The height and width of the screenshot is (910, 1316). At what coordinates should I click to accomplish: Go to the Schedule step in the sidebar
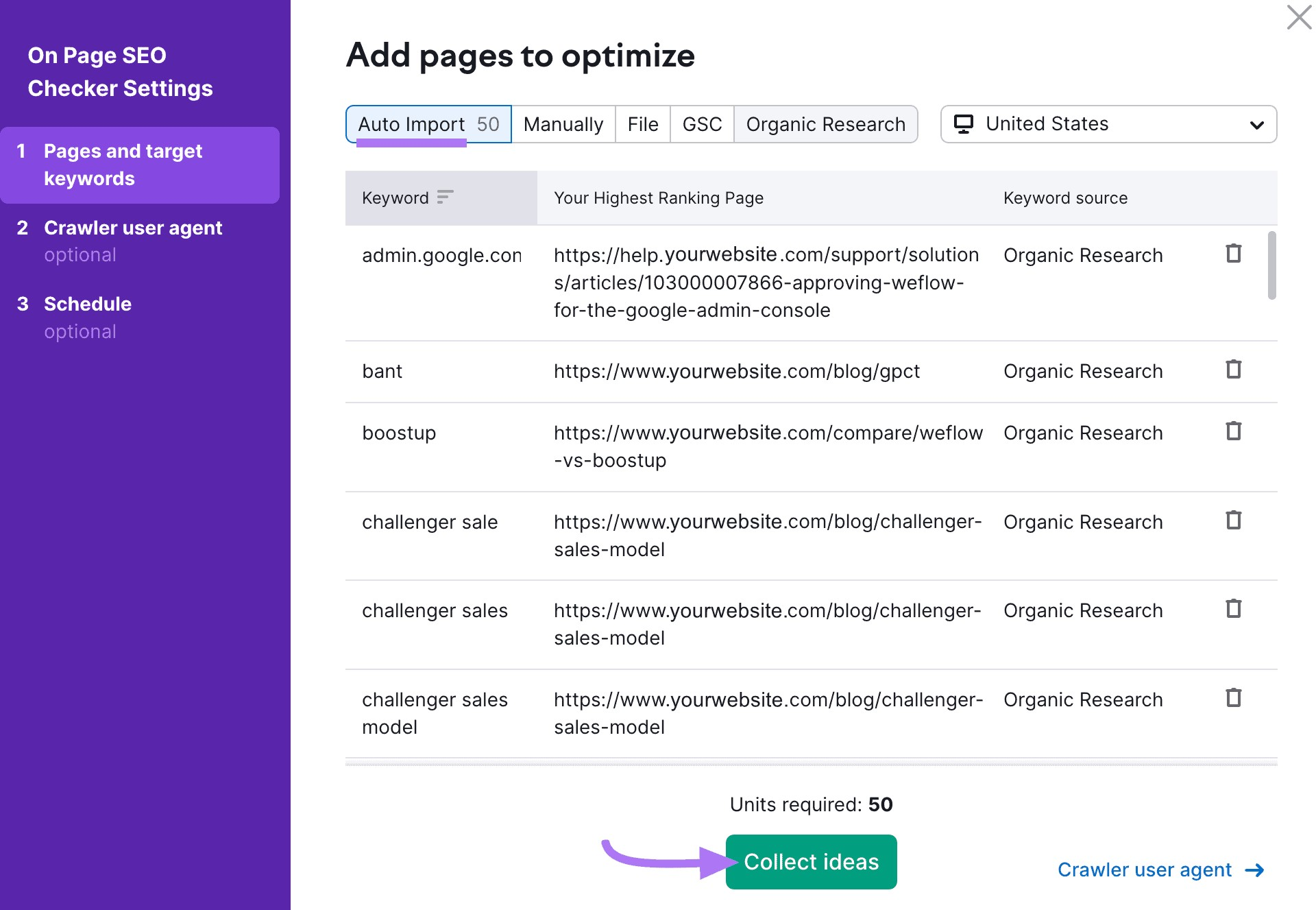point(88,304)
